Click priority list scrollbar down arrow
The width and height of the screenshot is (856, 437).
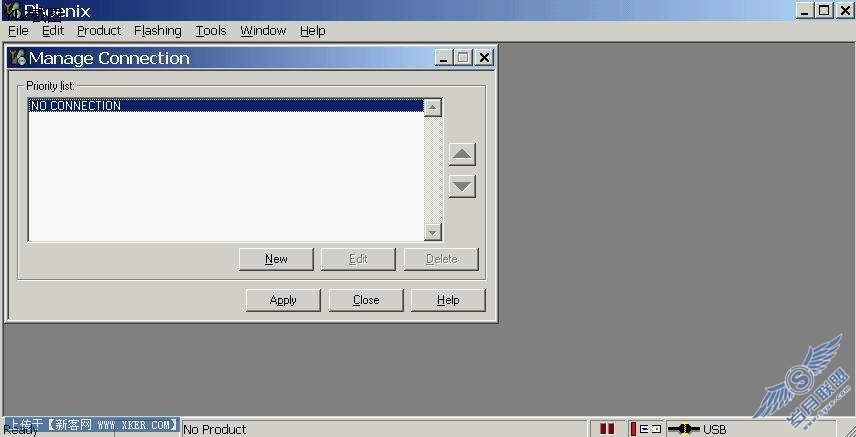(433, 233)
